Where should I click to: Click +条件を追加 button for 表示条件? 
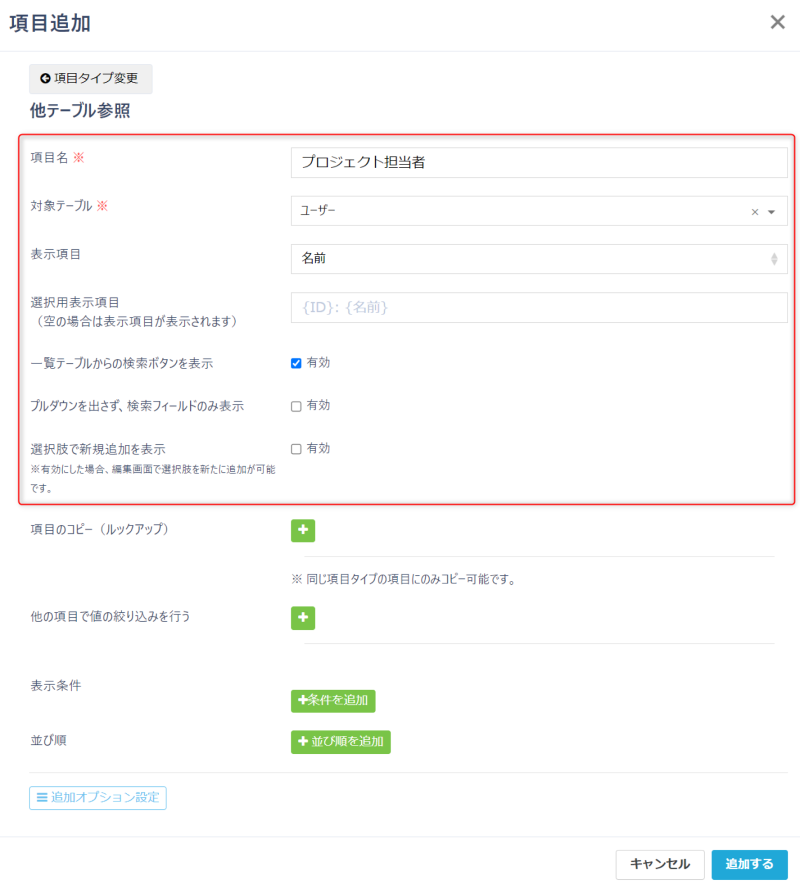click(x=333, y=701)
